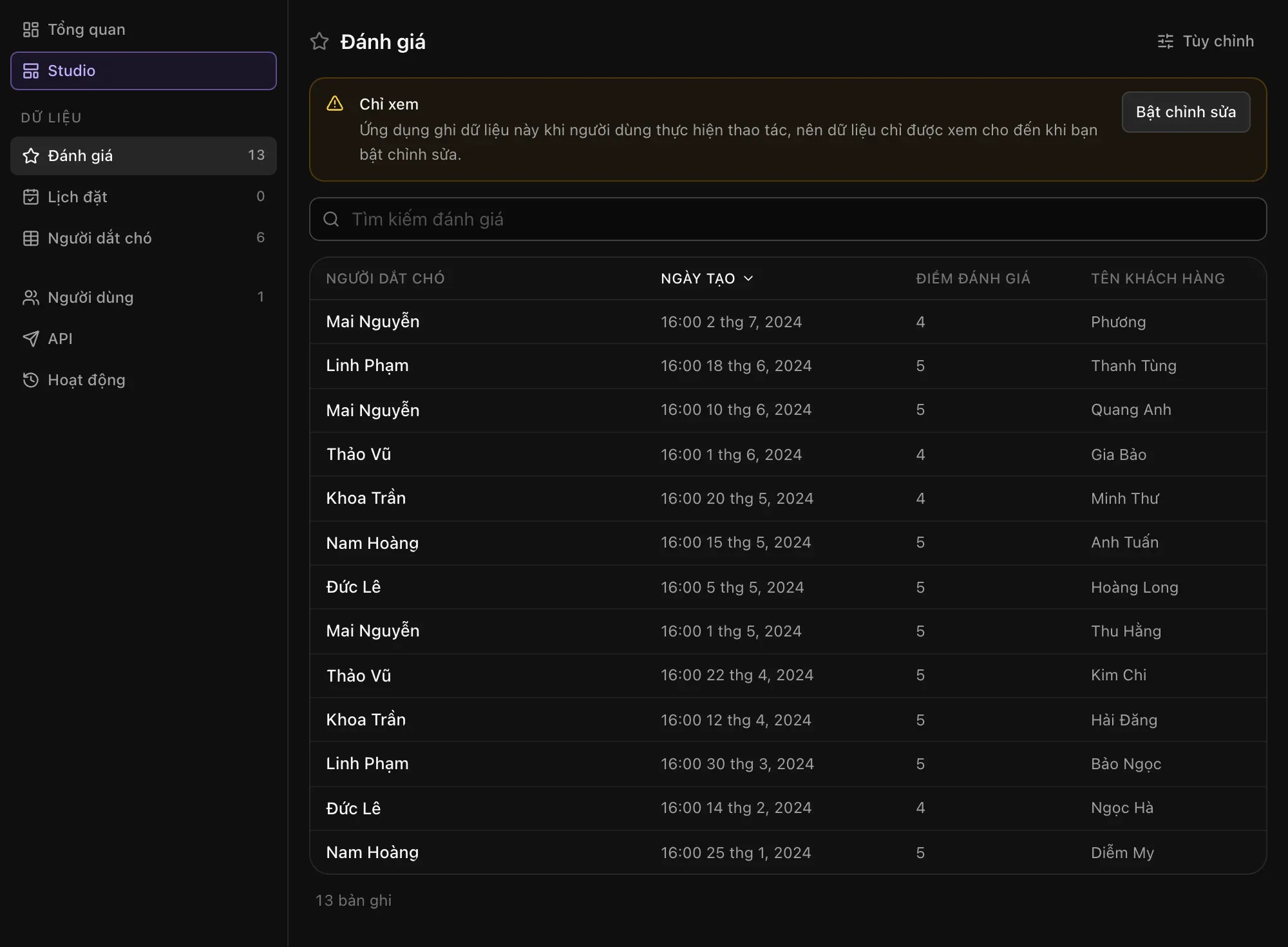The height and width of the screenshot is (947, 1288).
Task: Click the star icon in the page header
Action: 319,41
